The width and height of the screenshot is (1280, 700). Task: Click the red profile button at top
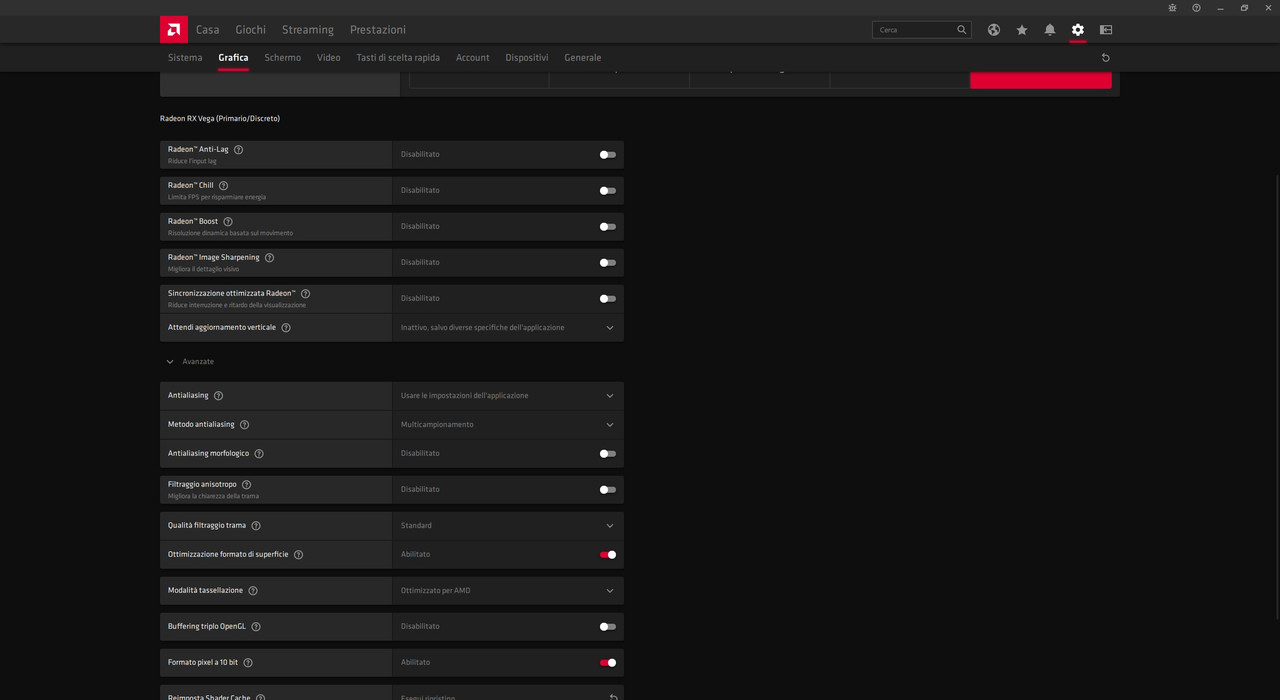coord(1041,80)
